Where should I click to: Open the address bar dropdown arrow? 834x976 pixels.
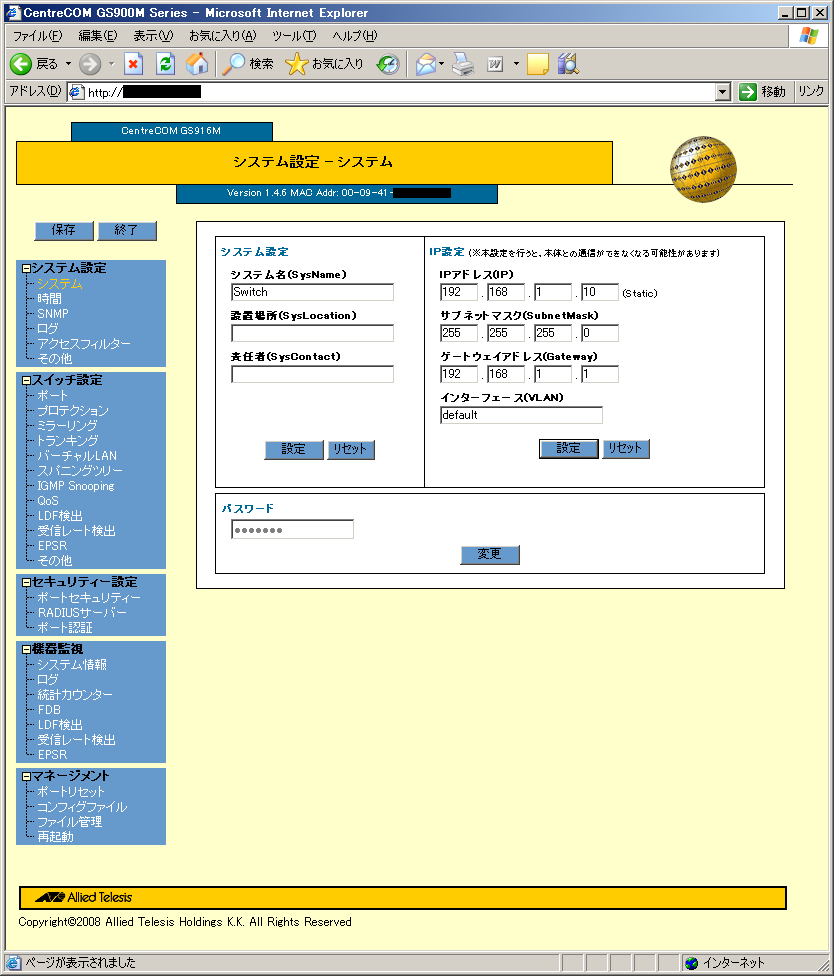point(722,92)
